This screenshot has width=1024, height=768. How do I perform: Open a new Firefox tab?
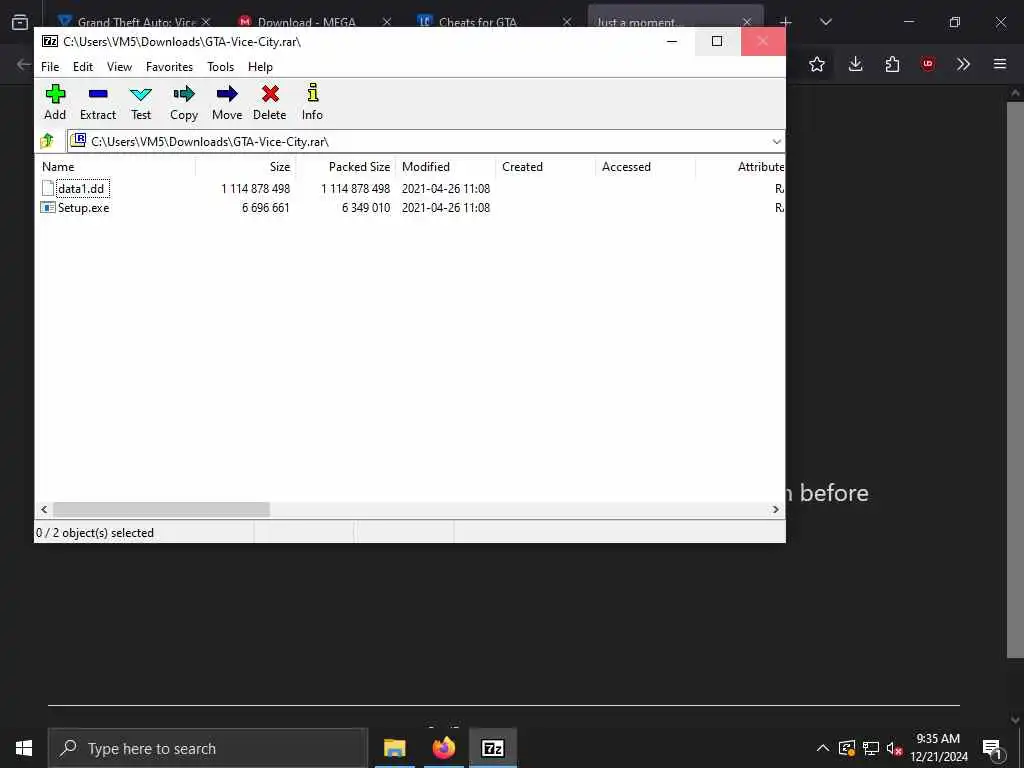[786, 22]
